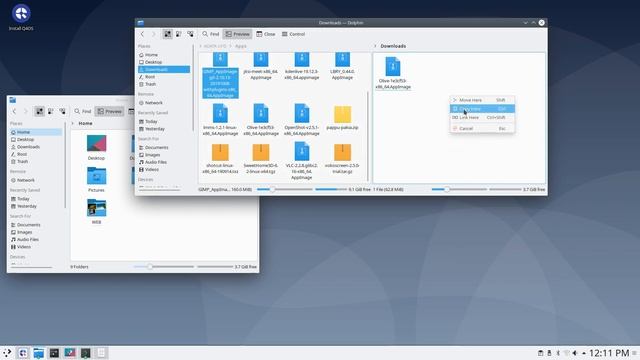The width and height of the screenshot is (640, 360).
Task: Open Desktop folder in Home window
Action: point(96,147)
